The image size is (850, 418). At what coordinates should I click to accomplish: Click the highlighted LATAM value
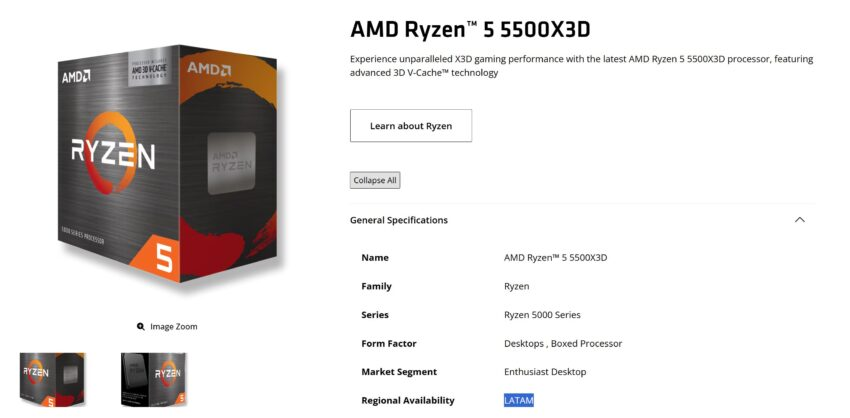coord(519,401)
